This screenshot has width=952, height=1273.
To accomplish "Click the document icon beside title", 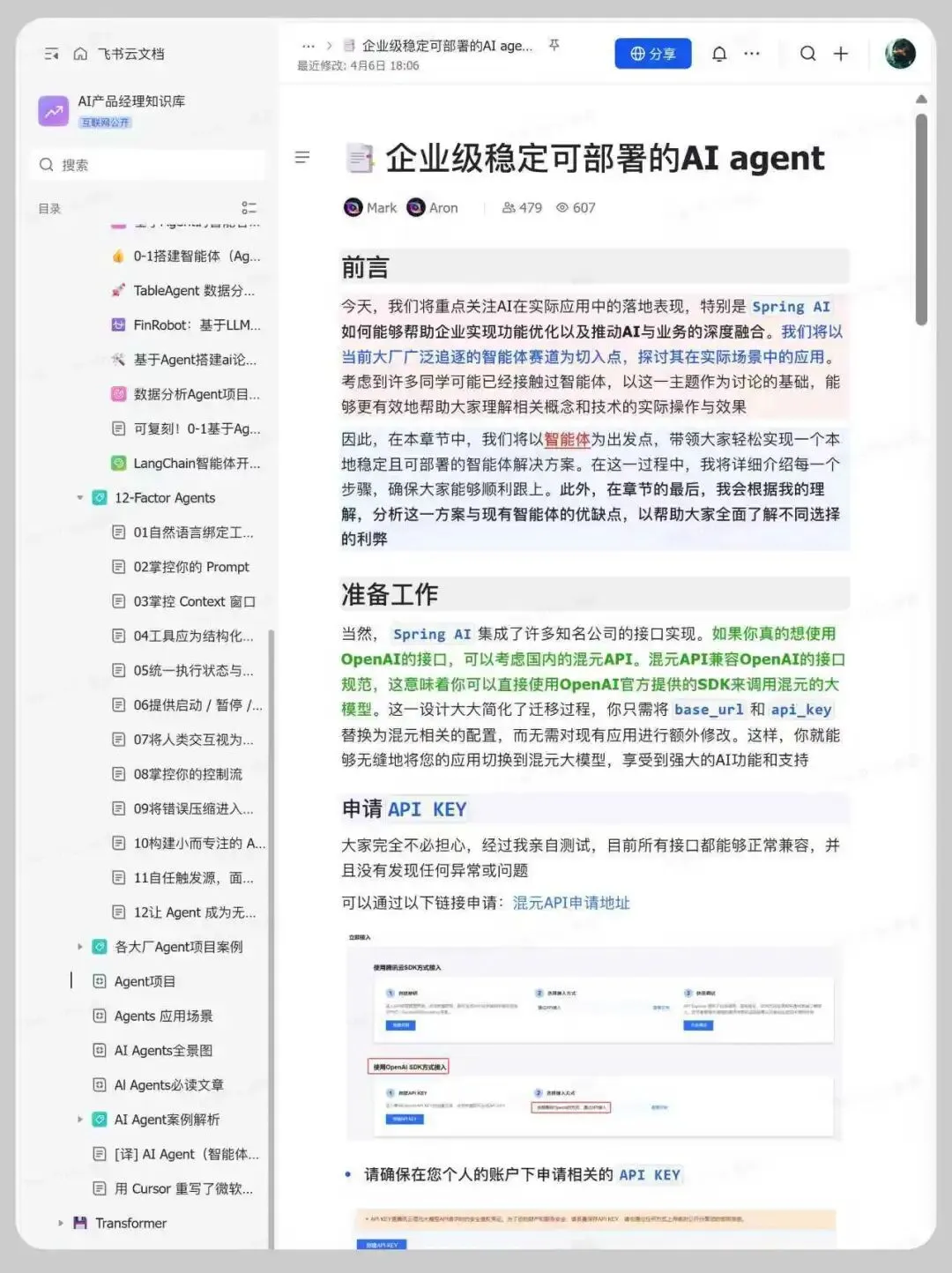I will point(359,159).
